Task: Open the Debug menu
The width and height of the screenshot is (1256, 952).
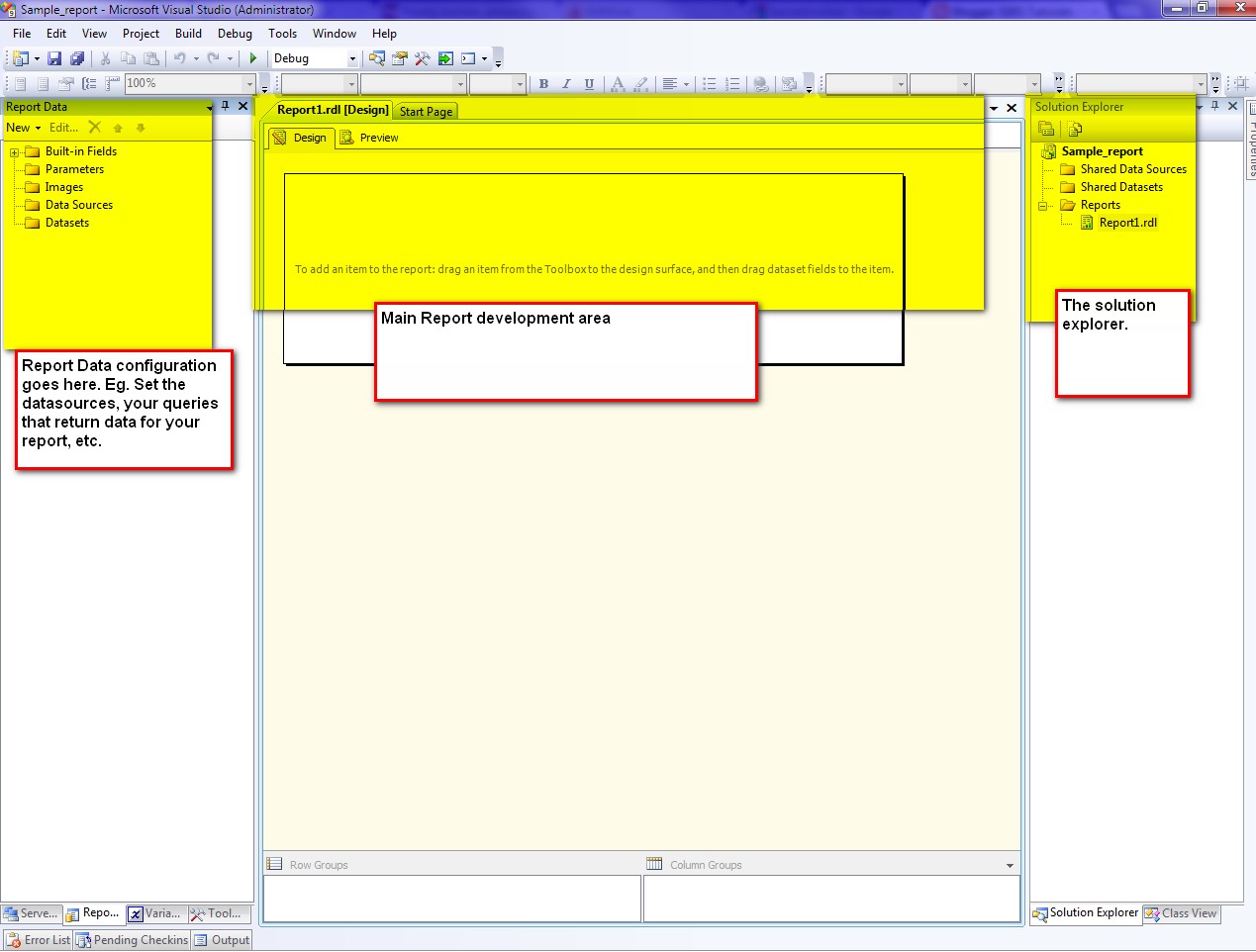Action: point(235,34)
